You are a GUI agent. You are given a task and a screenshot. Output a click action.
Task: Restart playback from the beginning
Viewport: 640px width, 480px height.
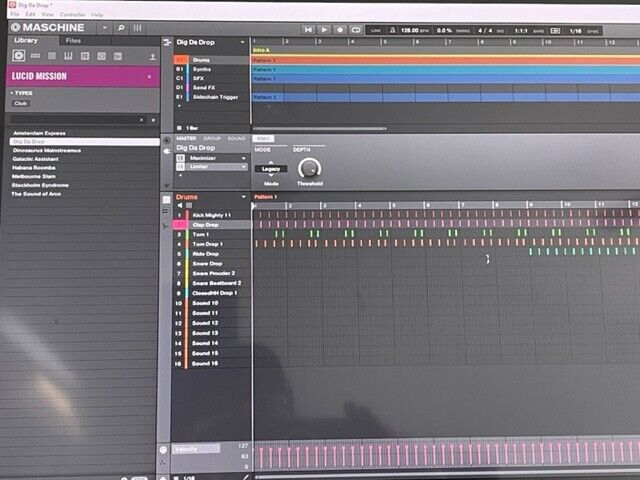(x=308, y=29)
